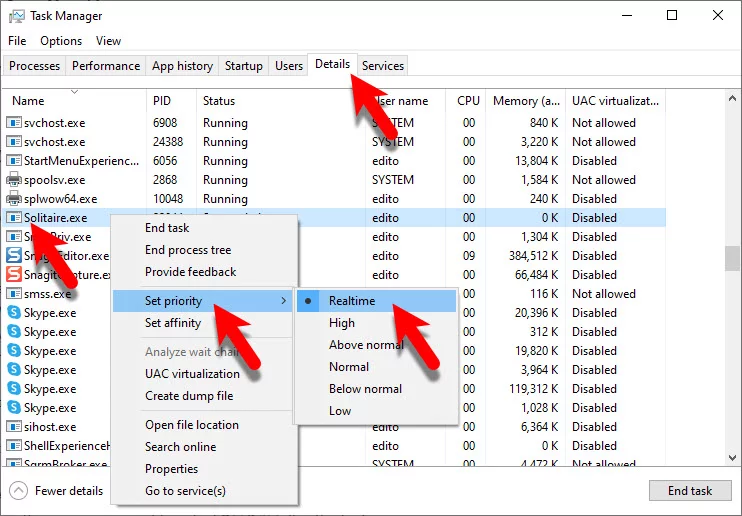The image size is (742, 516).
Task: Select Realtime priority option
Action: click(x=376, y=301)
